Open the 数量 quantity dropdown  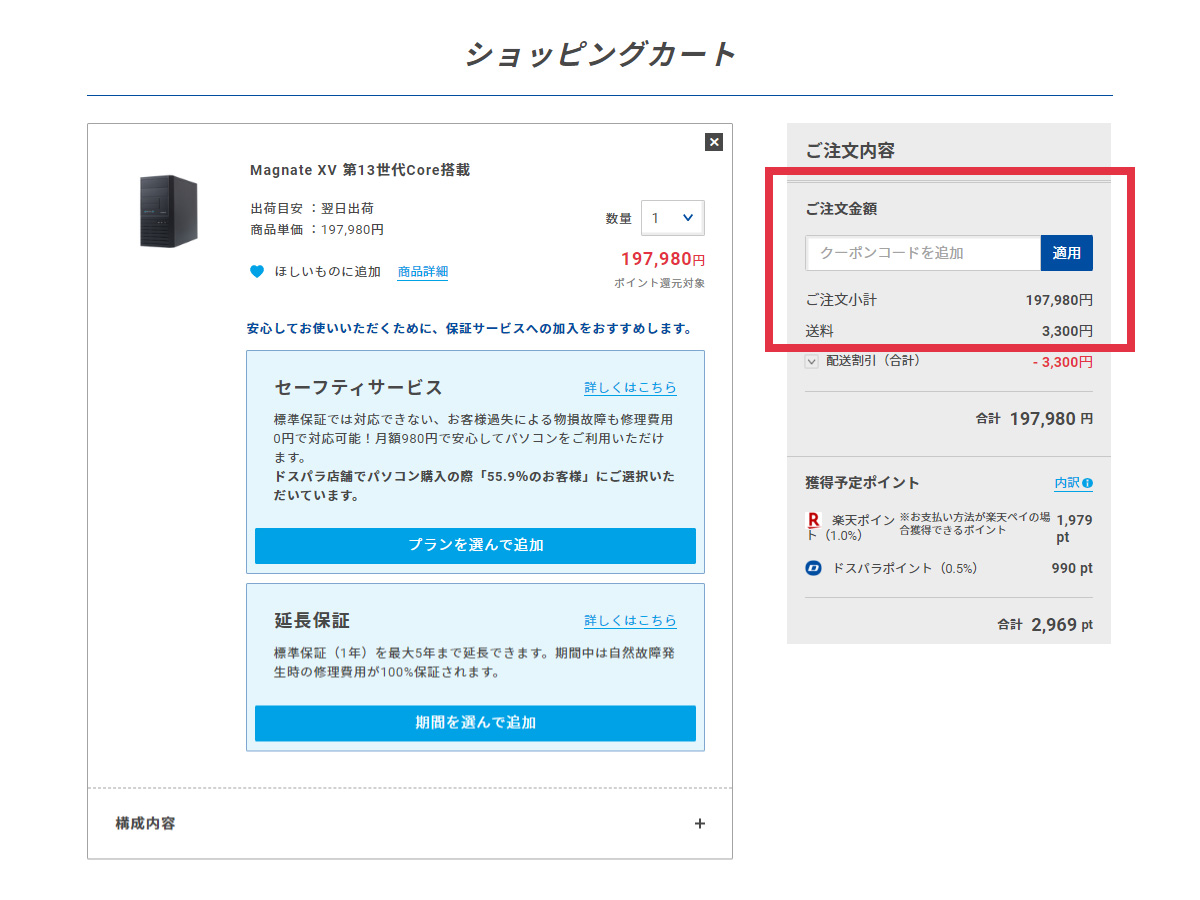(x=672, y=218)
